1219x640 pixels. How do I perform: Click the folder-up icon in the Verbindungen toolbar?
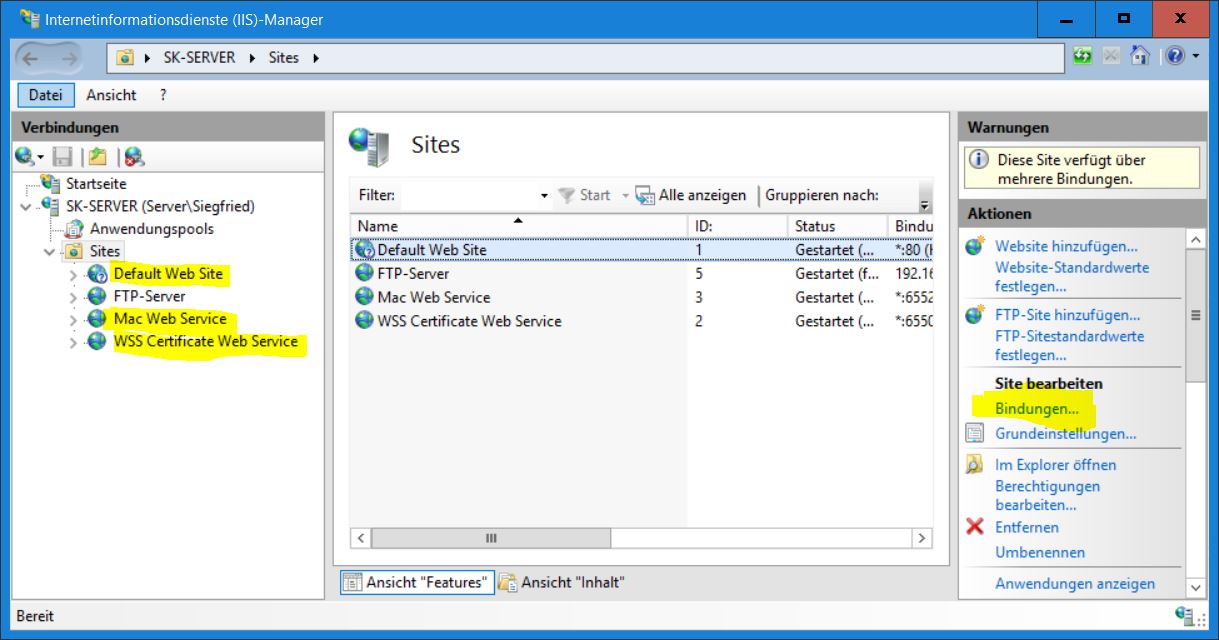(x=97, y=156)
